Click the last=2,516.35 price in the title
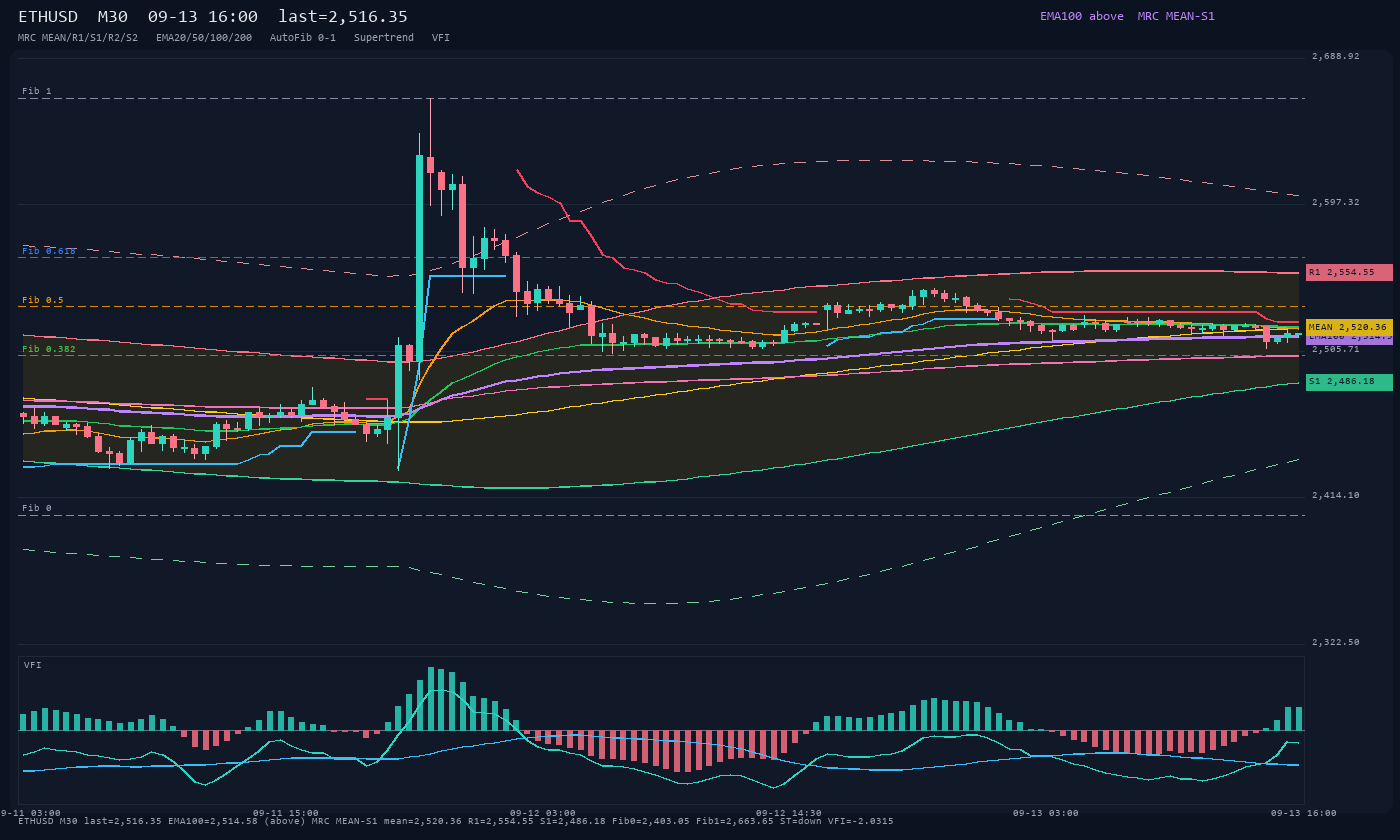Screen dimensions: 1400x840 tap(343, 17)
